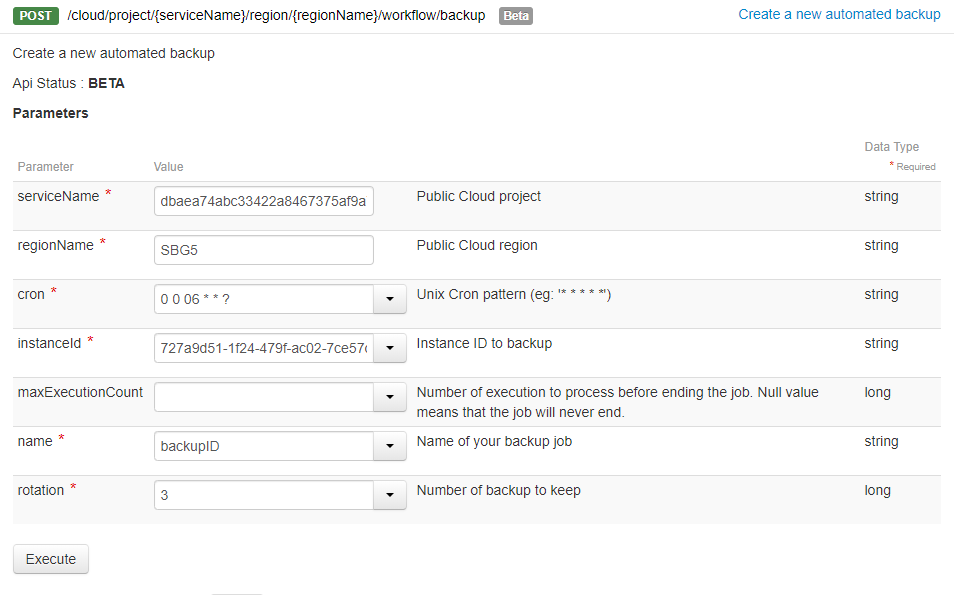
Task: Open the cron pattern dropdown arrow
Action: (x=389, y=299)
